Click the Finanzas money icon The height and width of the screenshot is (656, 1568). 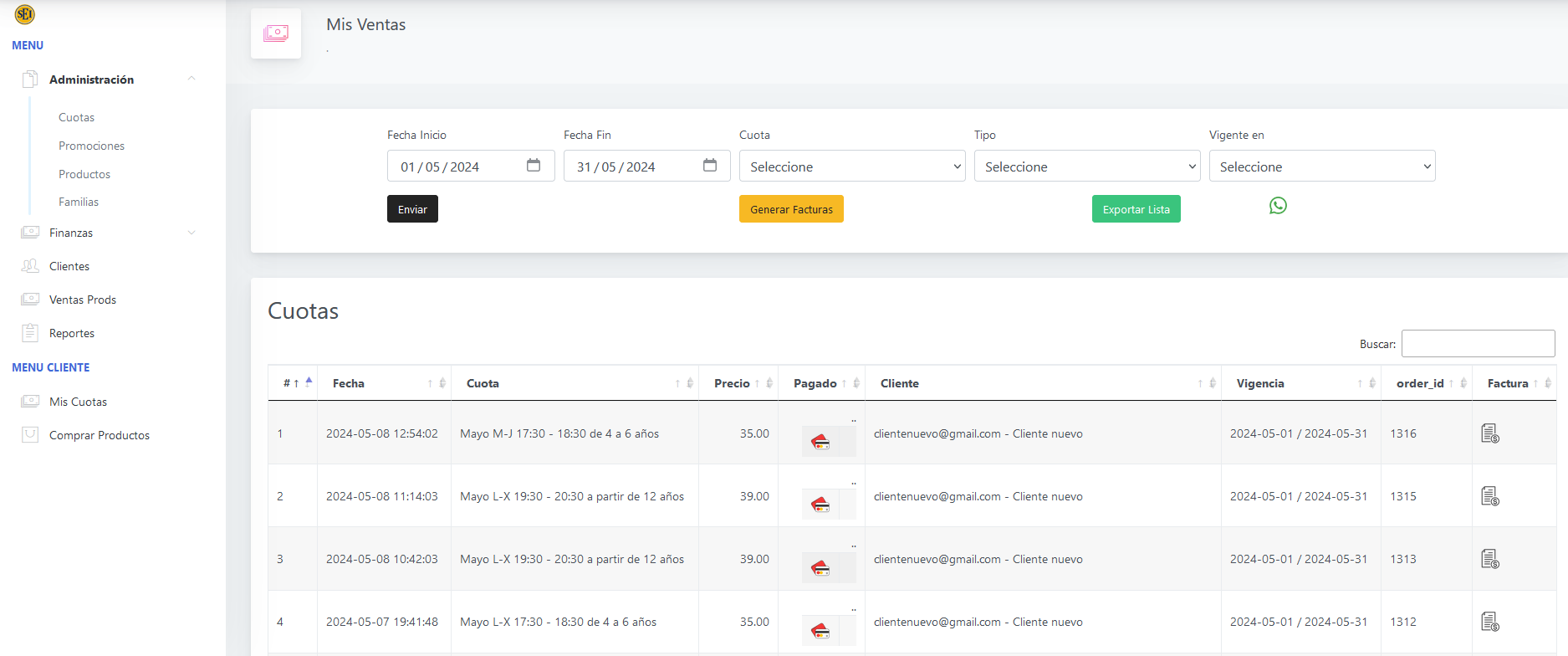click(30, 233)
